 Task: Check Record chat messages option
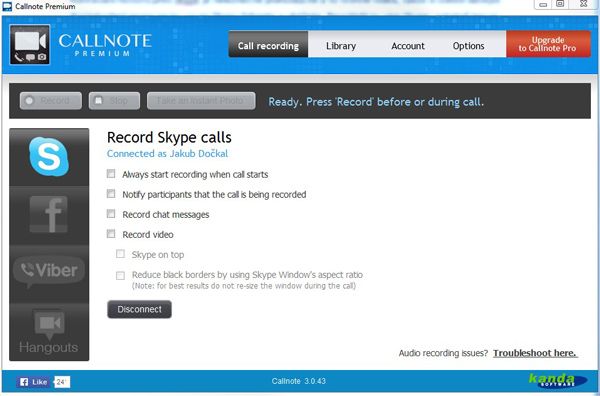111,214
